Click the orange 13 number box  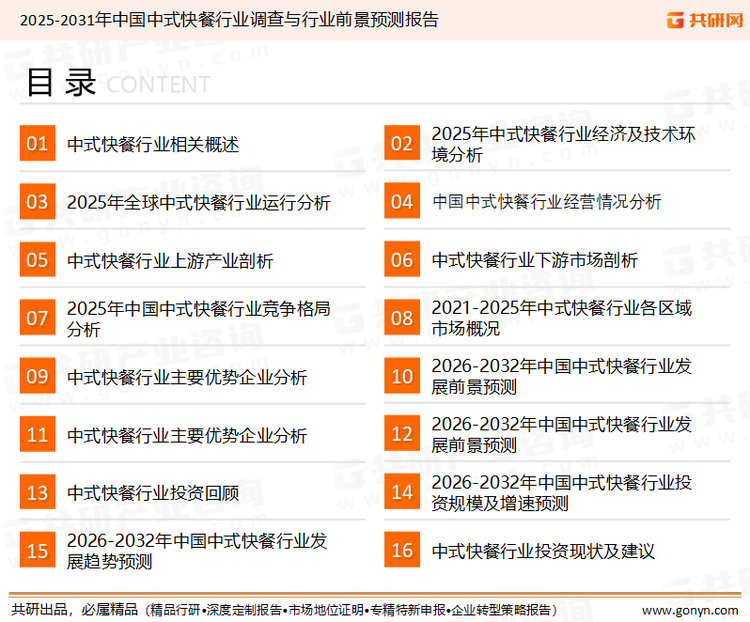[x=37, y=492]
